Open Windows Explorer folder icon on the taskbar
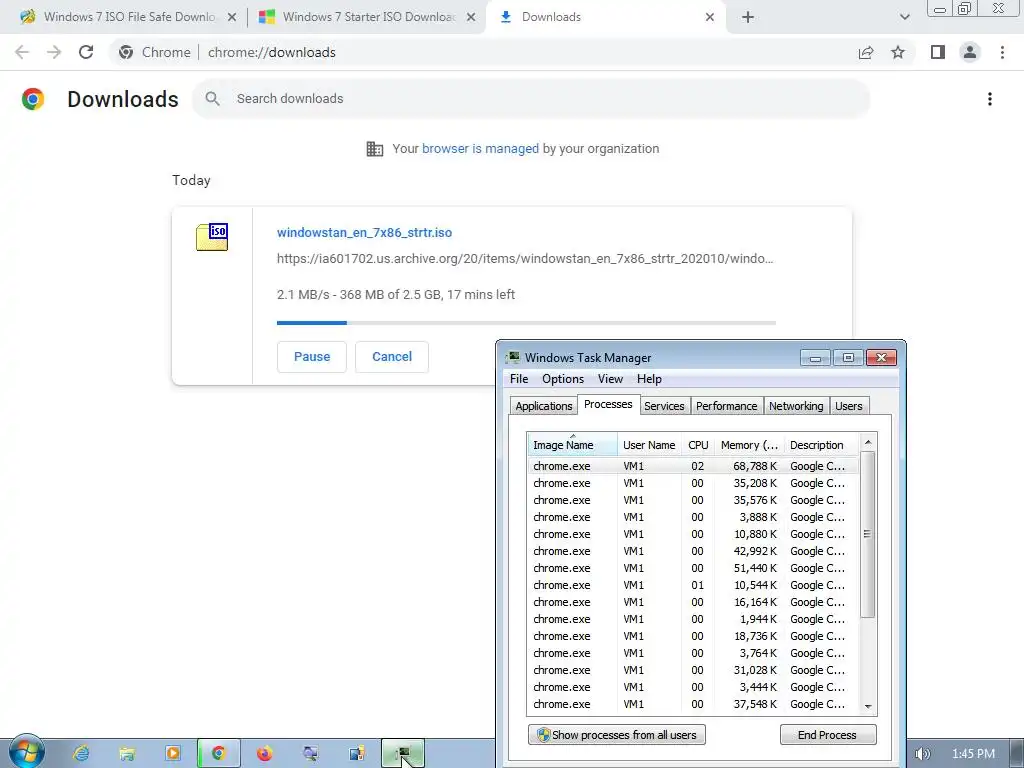 (127, 754)
